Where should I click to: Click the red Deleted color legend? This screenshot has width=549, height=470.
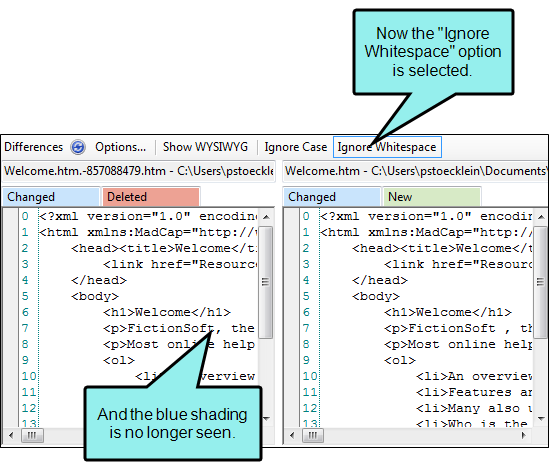(151, 197)
